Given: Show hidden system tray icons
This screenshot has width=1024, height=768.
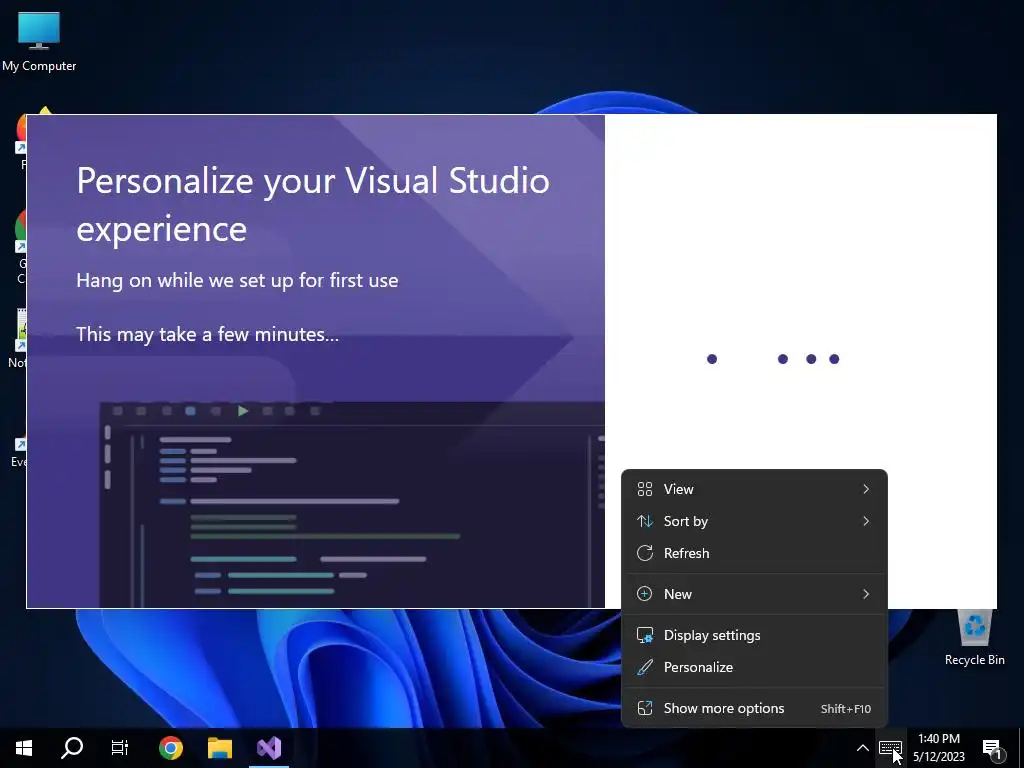Looking at the screenshot, I should click(x=863, y=748).
